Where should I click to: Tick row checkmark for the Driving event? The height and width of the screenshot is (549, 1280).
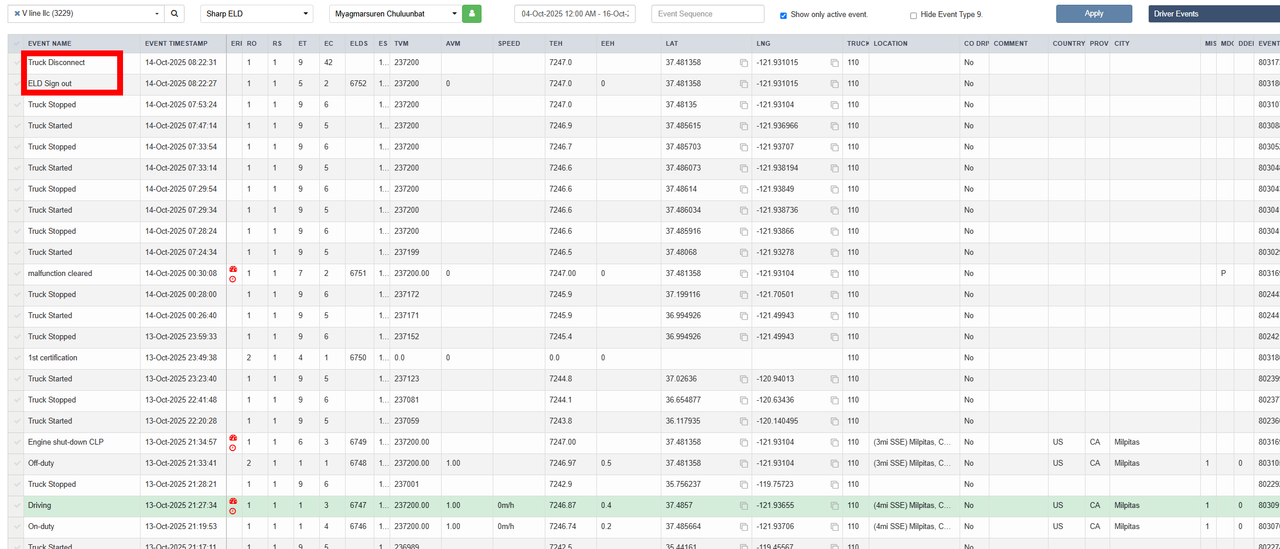pos(16,505)
